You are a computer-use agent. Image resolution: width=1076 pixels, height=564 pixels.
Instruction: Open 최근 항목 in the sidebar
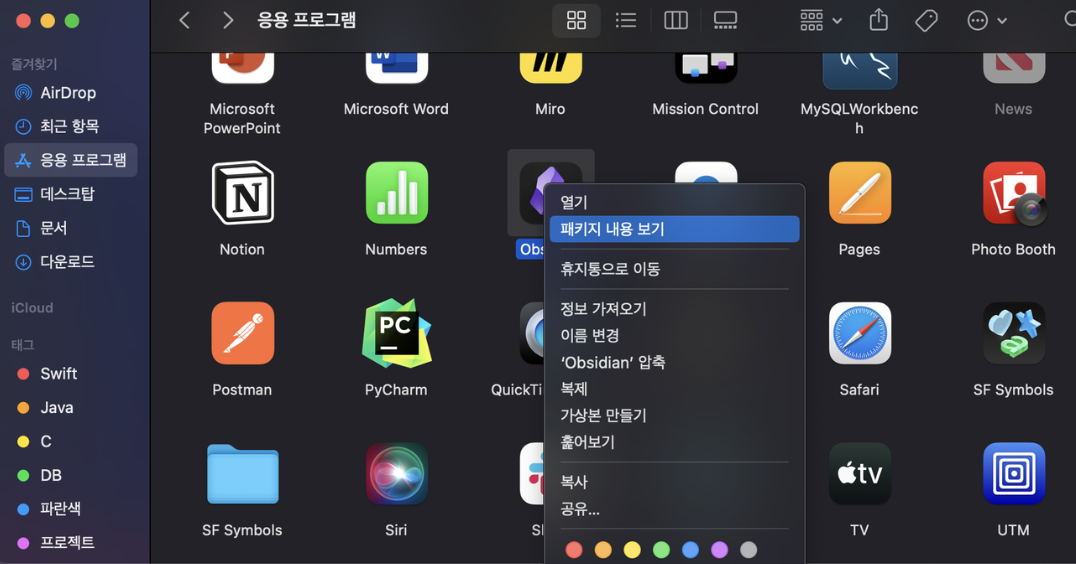tap(71, 126)
